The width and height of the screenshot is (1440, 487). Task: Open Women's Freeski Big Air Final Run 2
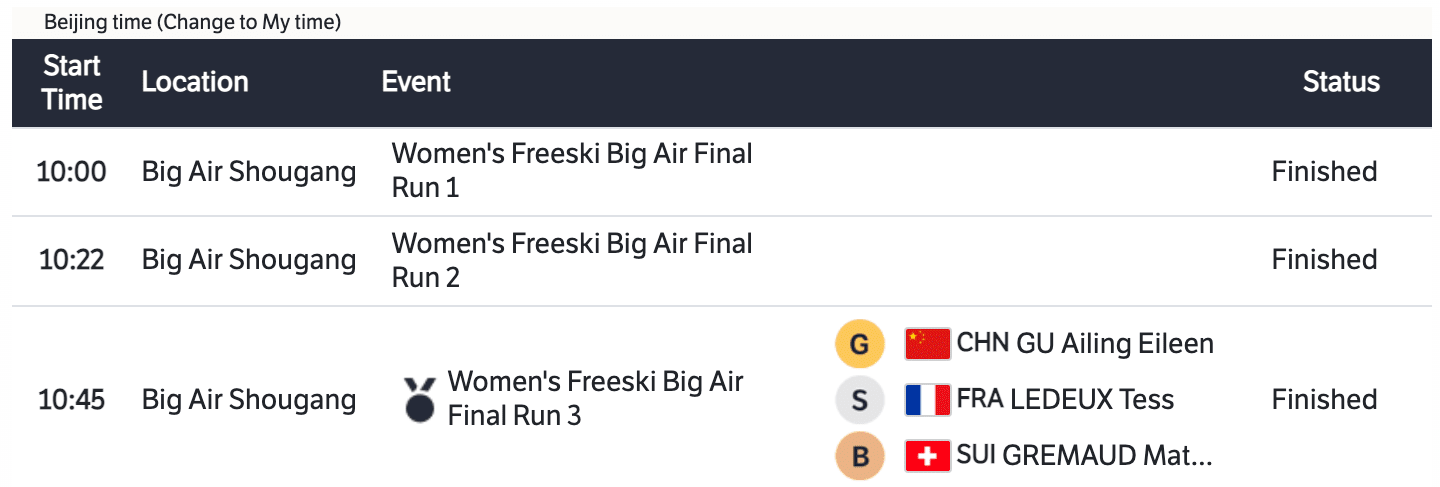(571, 260)
